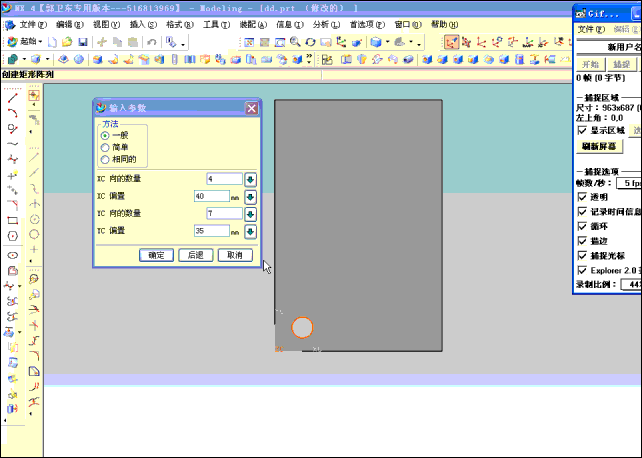Toggle Explorer 2.0 checkbox in Gif window

(x=582, y=270)
